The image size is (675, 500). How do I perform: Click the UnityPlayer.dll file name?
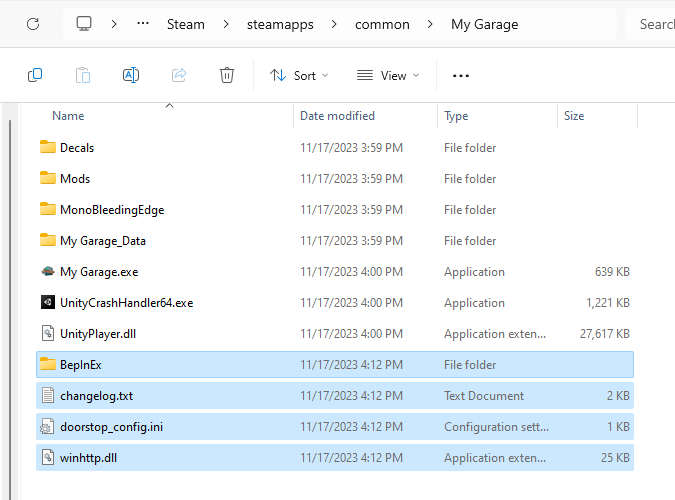(x=98, y=334)
